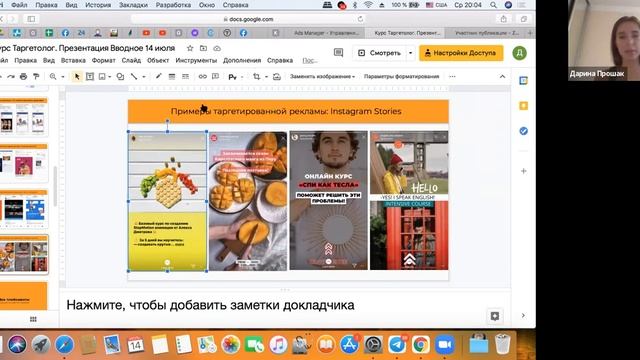The width and height of the screenshot is (640, 360).
Task: Open the Tasks side panel icon
Action: click(523, 131)
